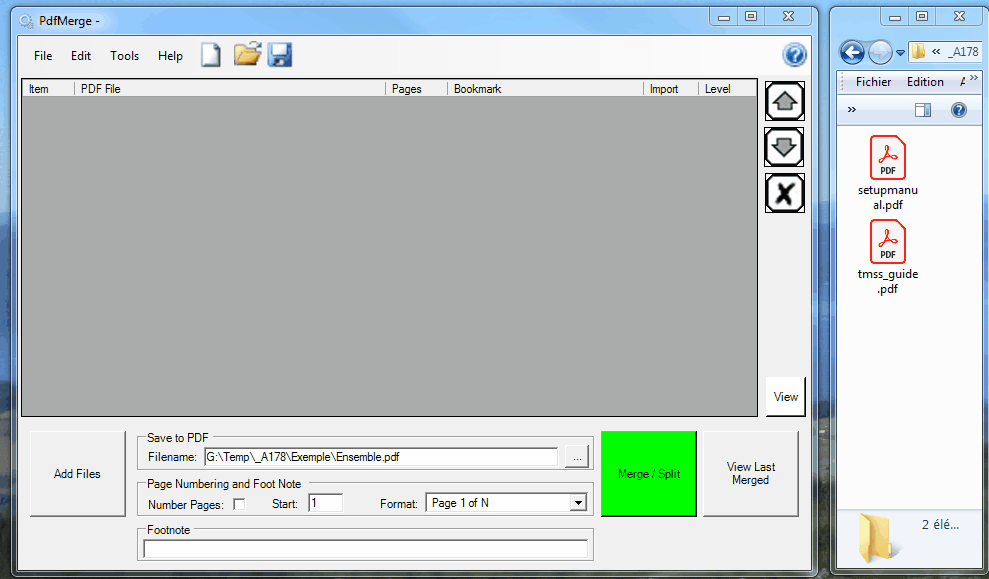989x579 pixels.
Task: Open Fichier menu in Explorer
Action: pyautogui.click(x=874, y=81)
